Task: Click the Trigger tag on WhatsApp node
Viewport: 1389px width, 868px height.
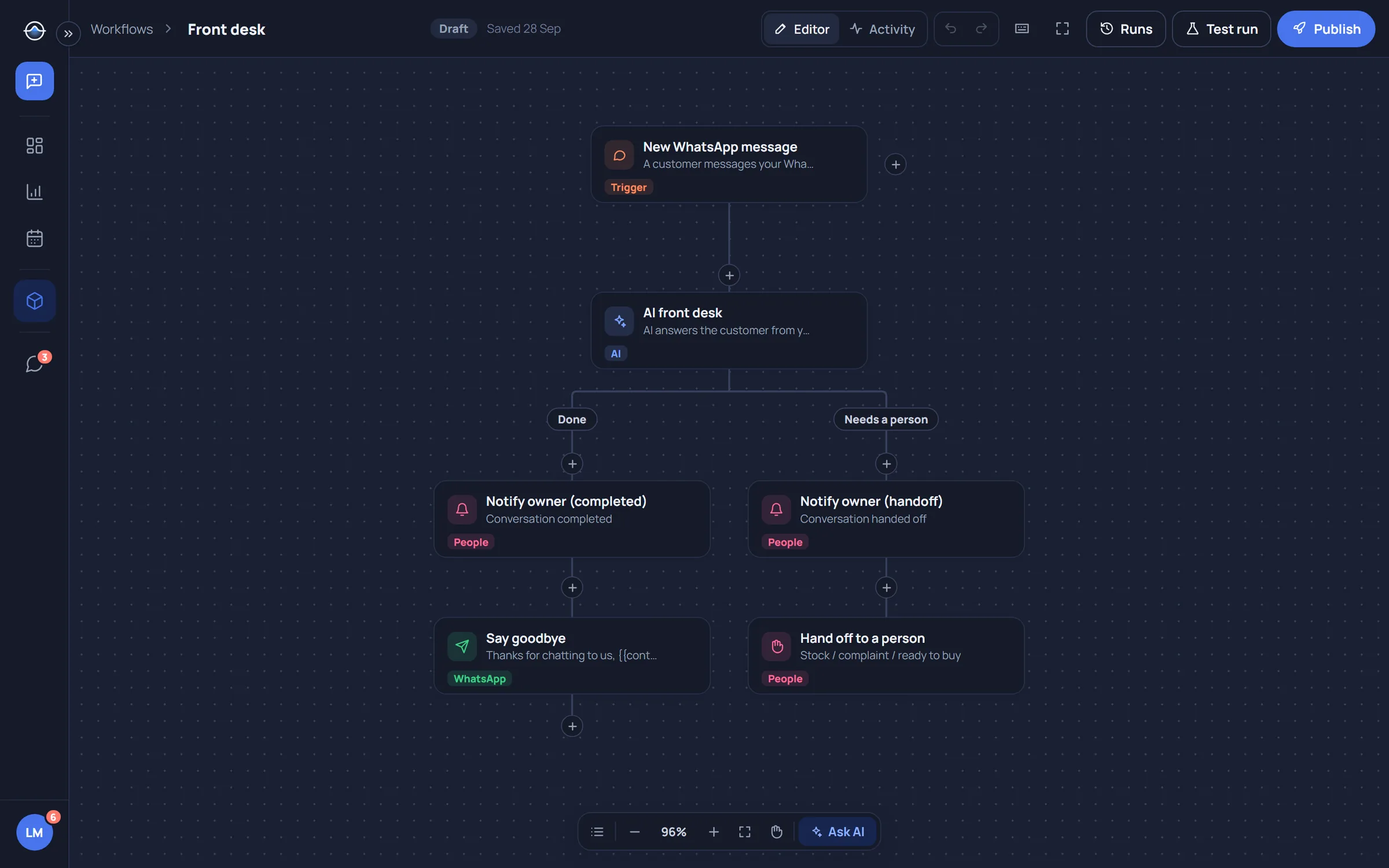Action: (x=629, y=187)
